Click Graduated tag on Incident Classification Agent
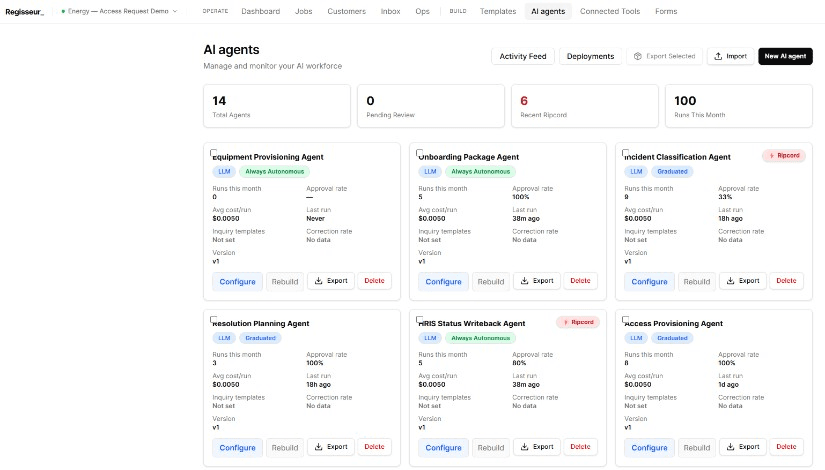Screen dimensions: 825x470 [672, 172]
